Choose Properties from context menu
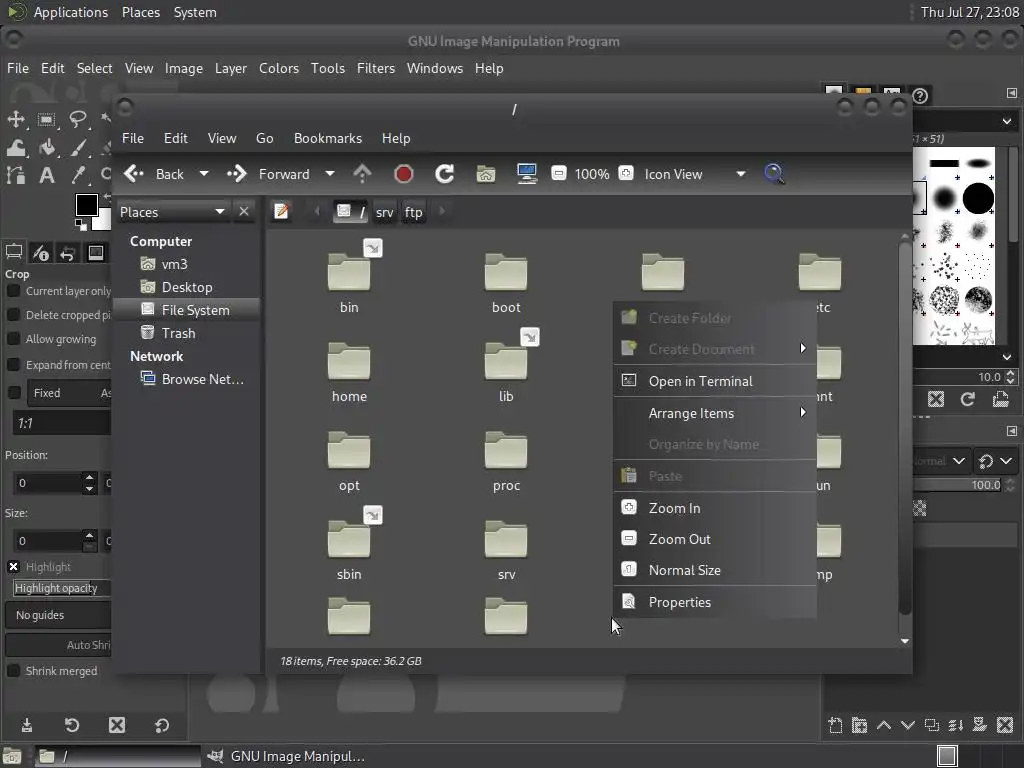This screenshot has width=1024, height=768. [715, 602]
